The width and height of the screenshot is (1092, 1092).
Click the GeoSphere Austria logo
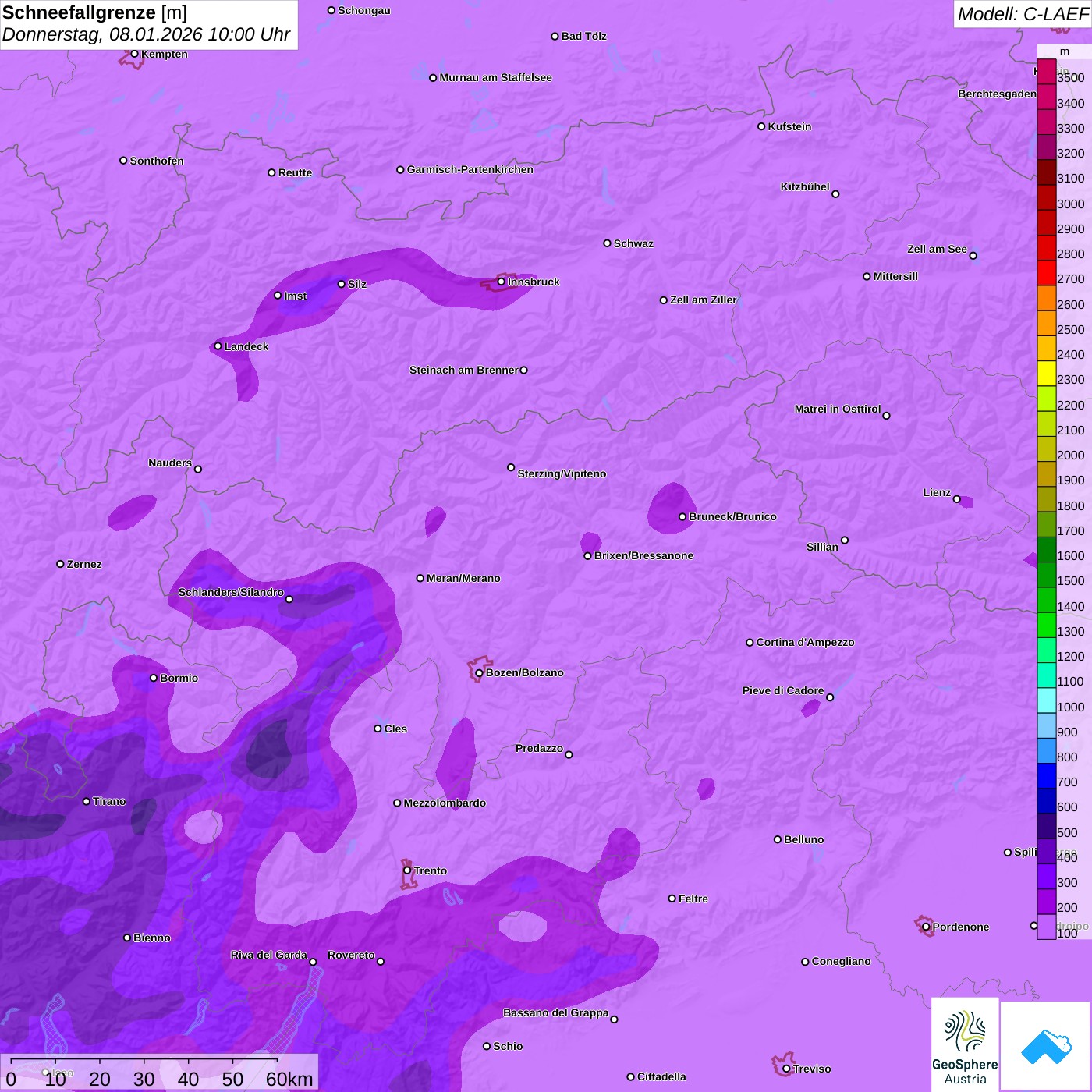965,1044
